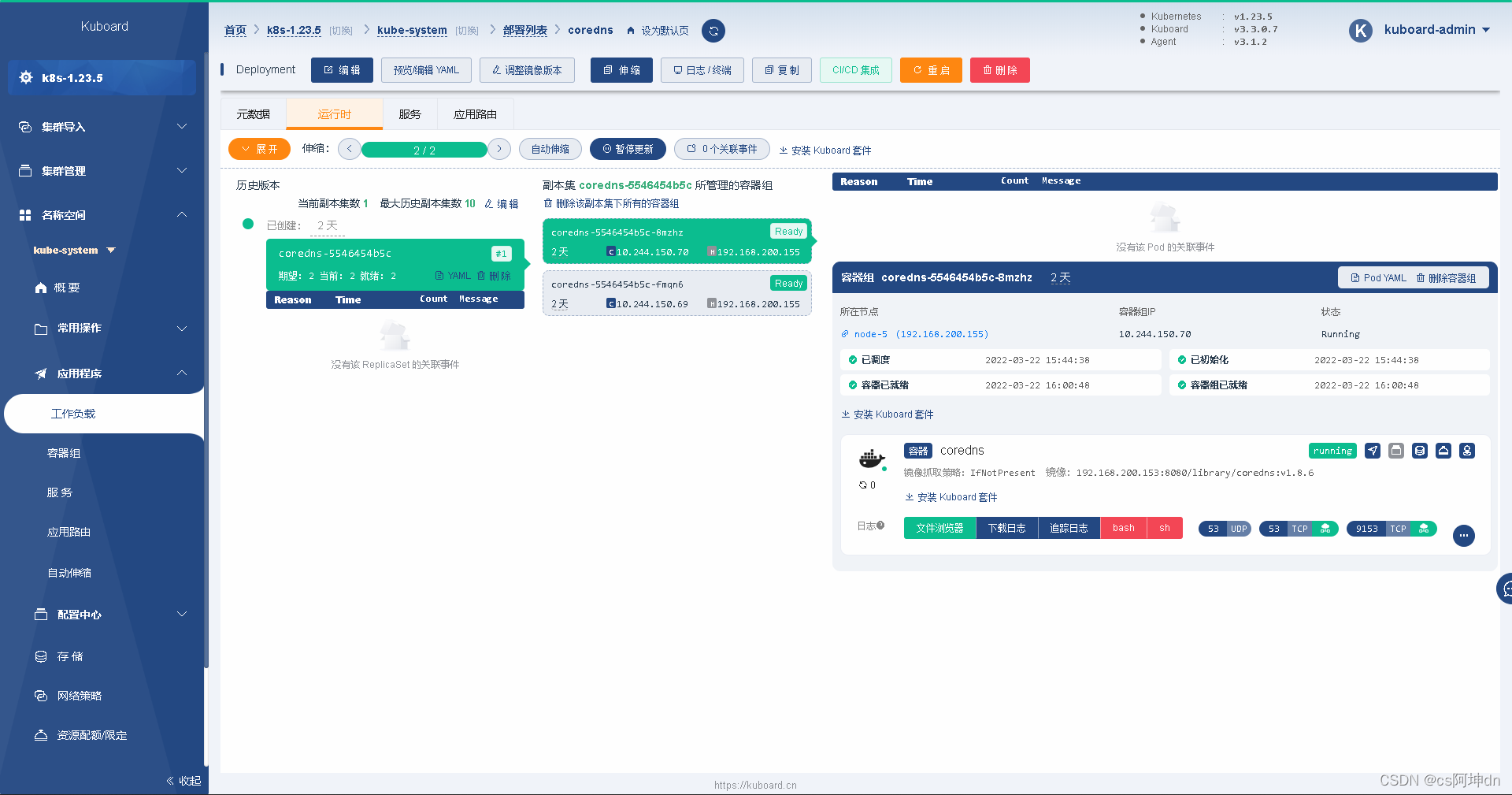Click the 下载日志 download logs button
1512x795 pixels.
[x=1006, y=528]
